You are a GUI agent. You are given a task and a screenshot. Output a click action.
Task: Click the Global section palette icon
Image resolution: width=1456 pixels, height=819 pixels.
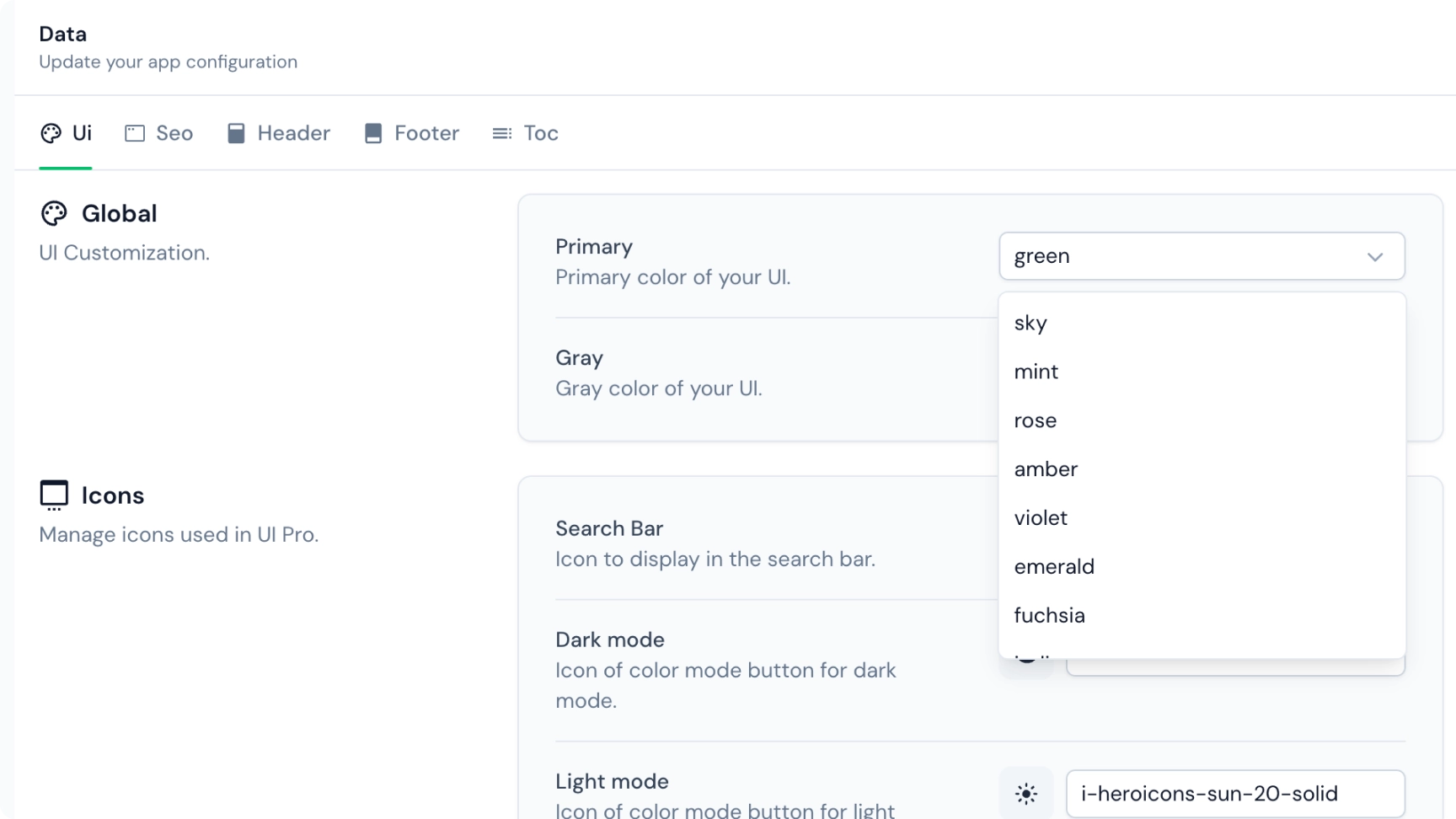[x=53, y=213]
